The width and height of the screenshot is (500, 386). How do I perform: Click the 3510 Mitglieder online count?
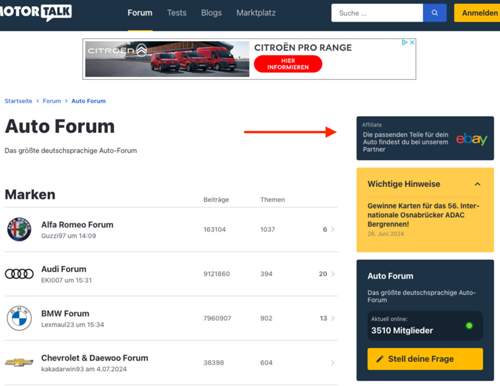point(402,331)
